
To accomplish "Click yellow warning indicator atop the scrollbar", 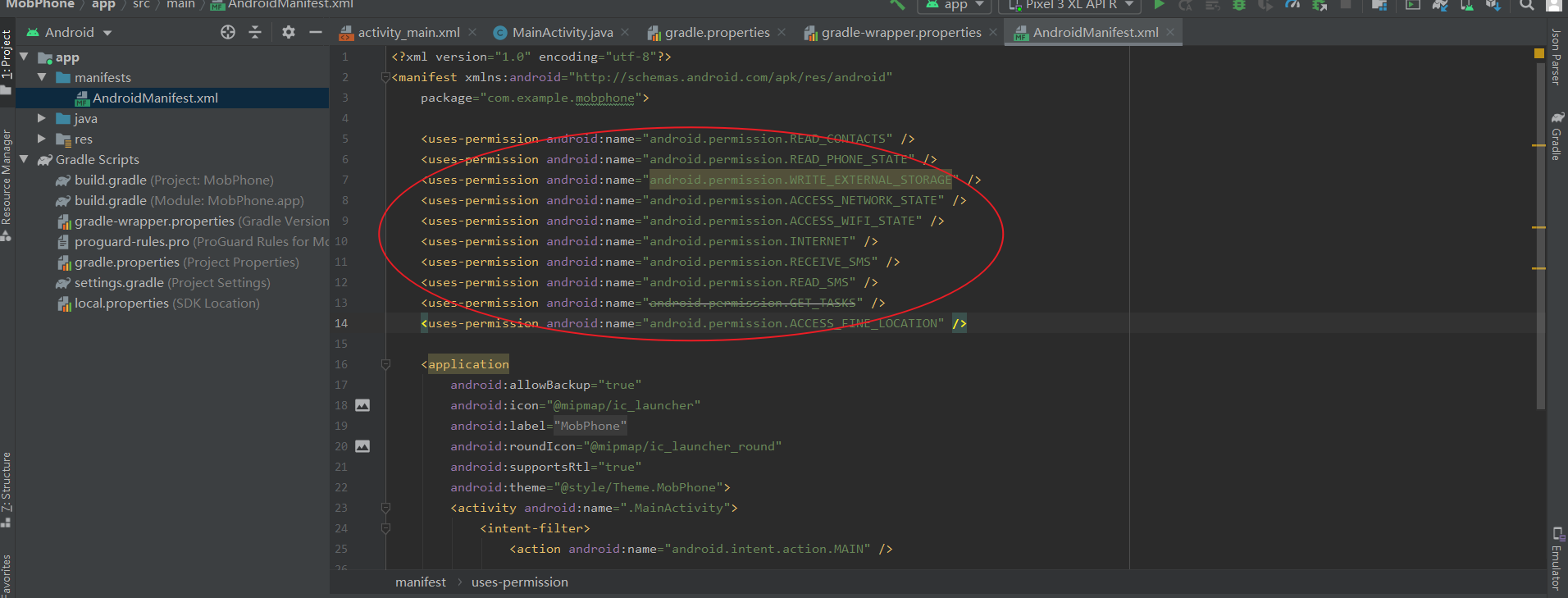I will (1539, 53).
